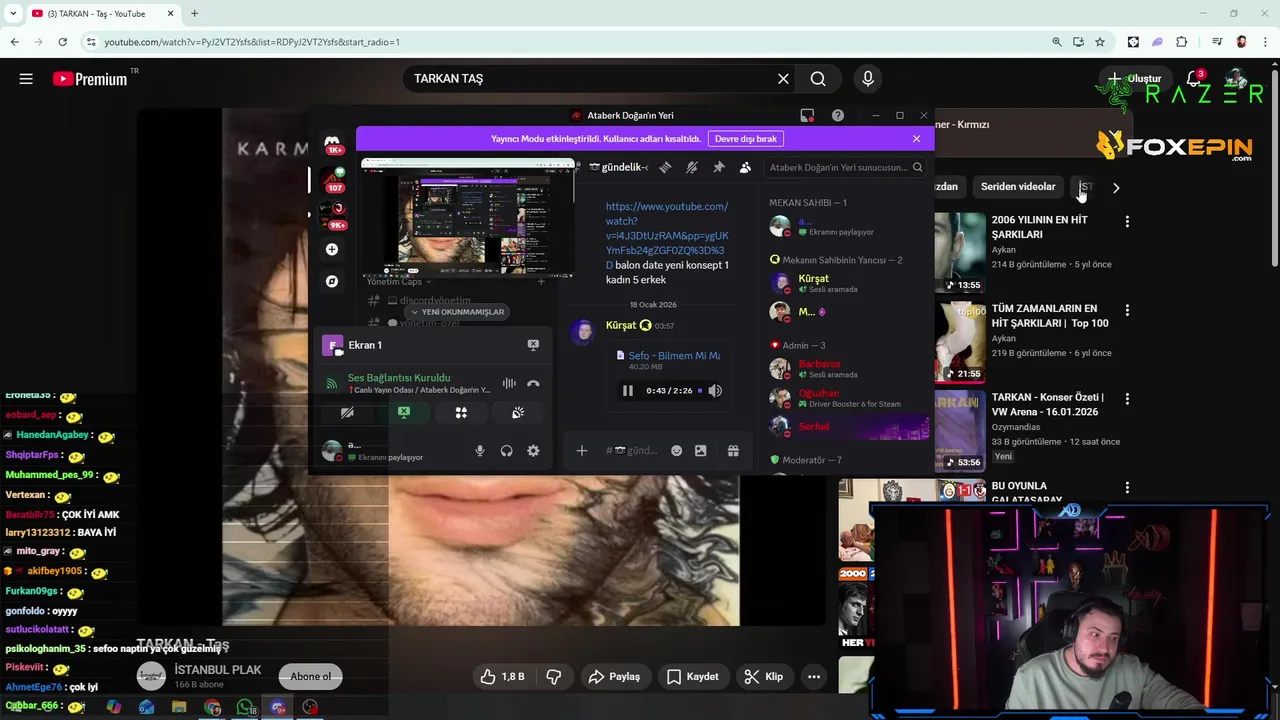Open options for 2006 YILININ EN HİT ŞARKILARI
Screen dimensions: 1280x720
[1127, 221]
